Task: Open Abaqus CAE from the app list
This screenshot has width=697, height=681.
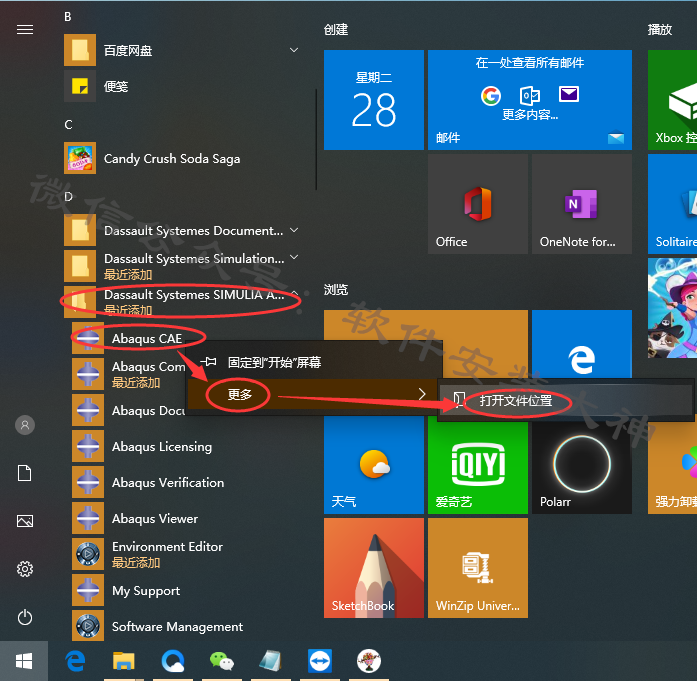Action: 147,338
